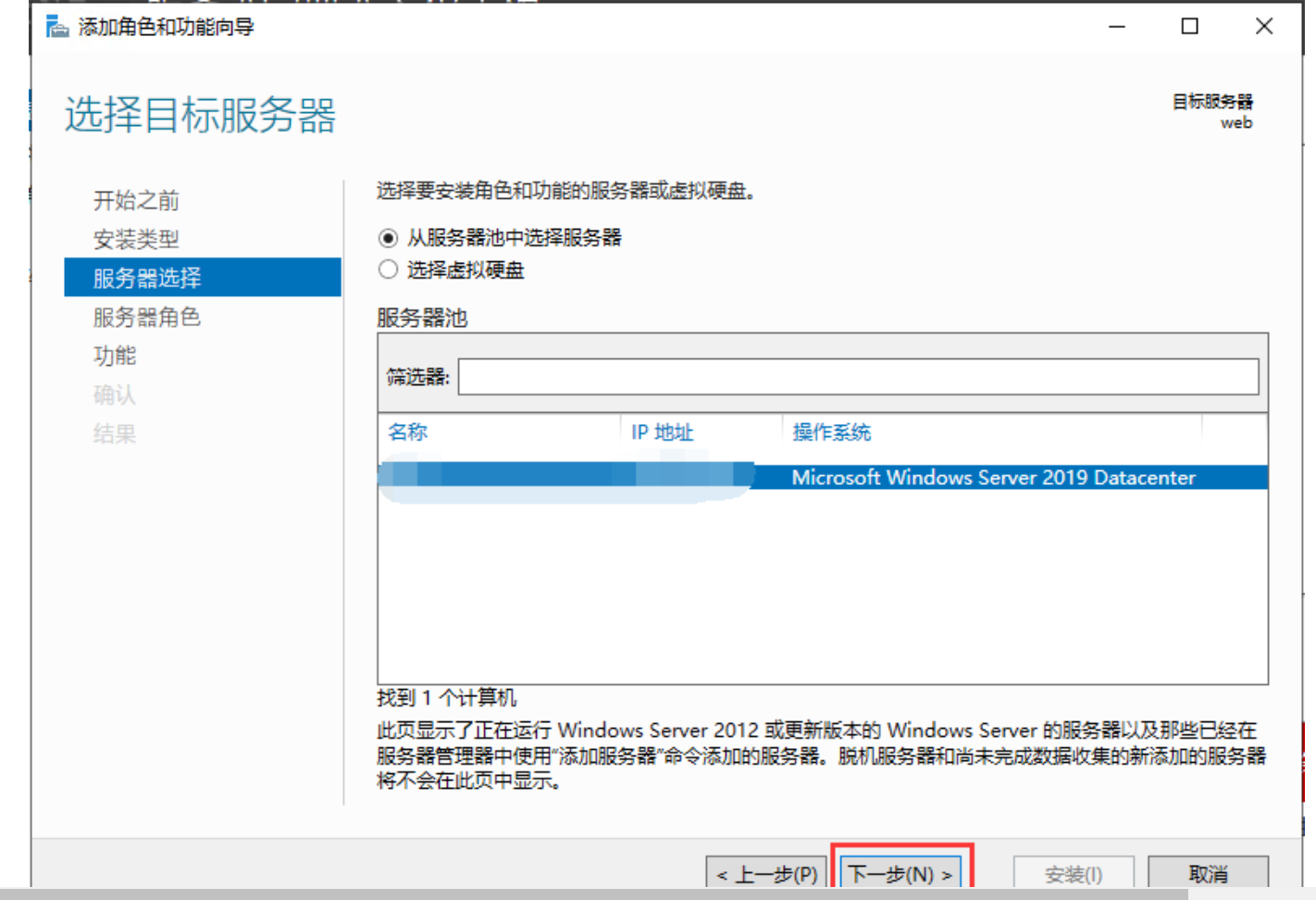
Task: Cancel the wizard with 取消
Action: coord(1208,873)
